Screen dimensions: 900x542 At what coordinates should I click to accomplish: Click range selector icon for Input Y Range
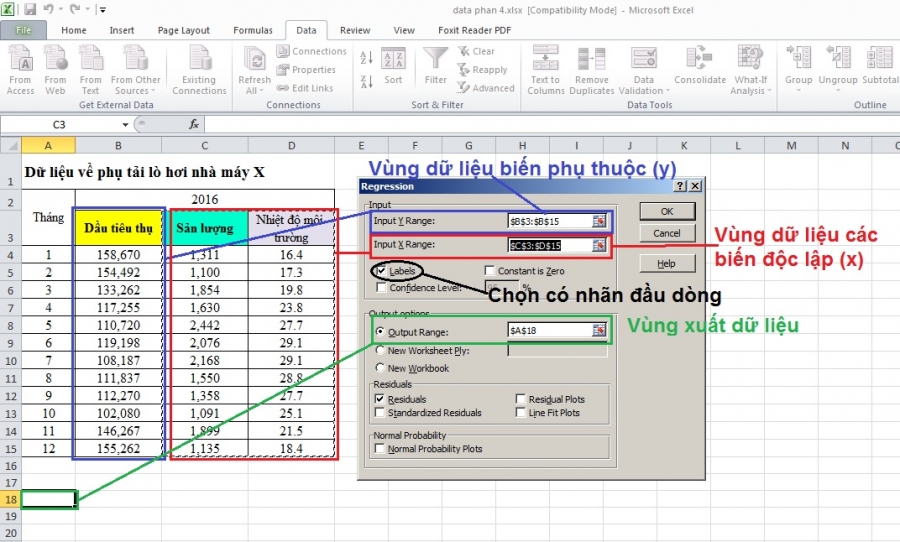(x=599, y=220)
